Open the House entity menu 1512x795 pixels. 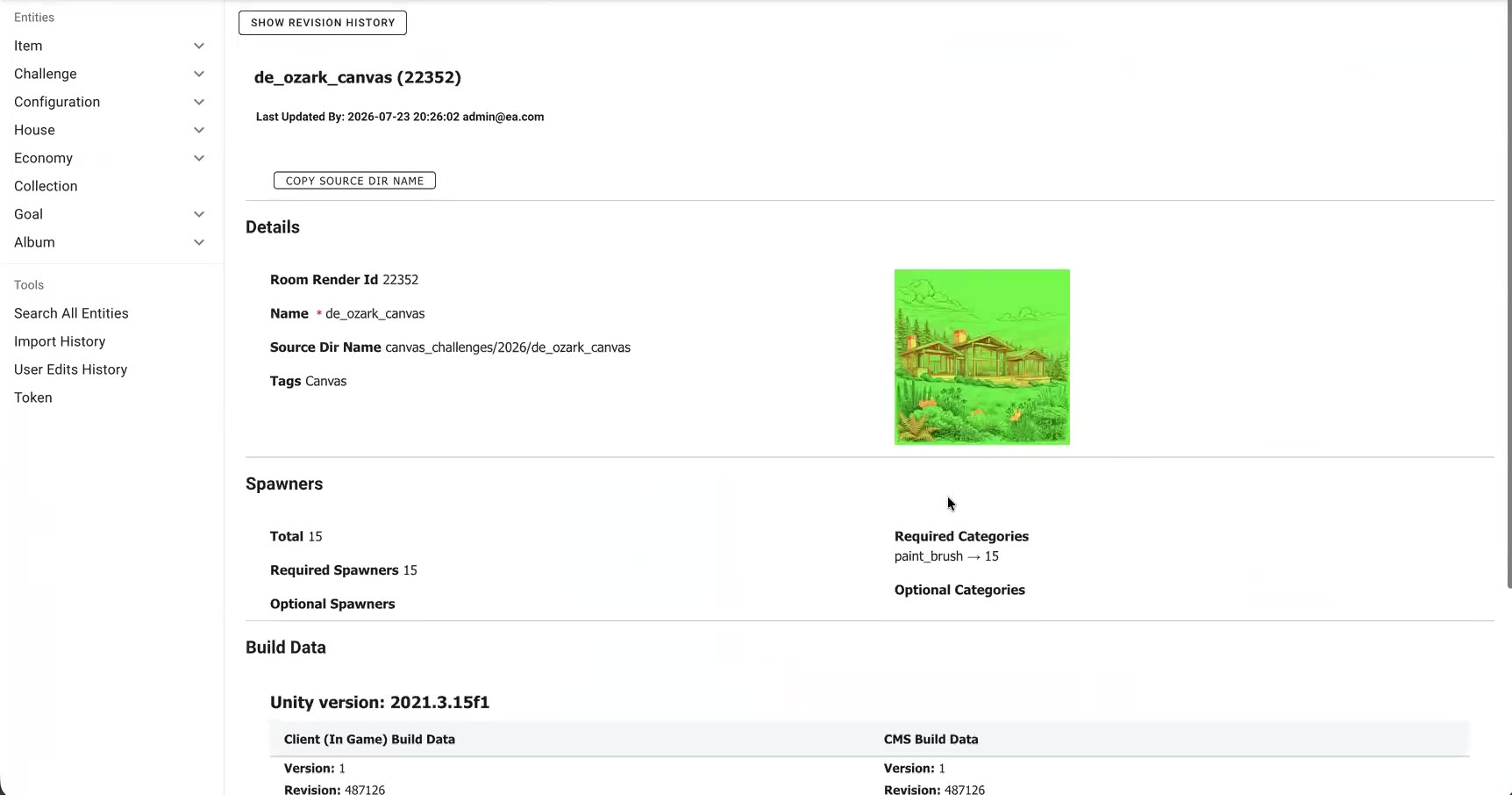pos(34,130)
